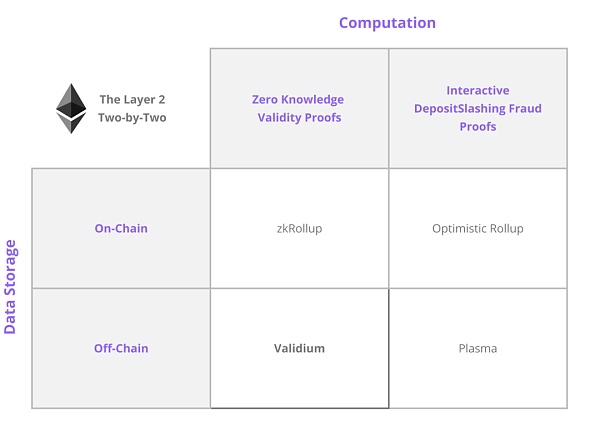Select the 'On-Chain' row label
600x442 pixels.
[x=121, y=228]
